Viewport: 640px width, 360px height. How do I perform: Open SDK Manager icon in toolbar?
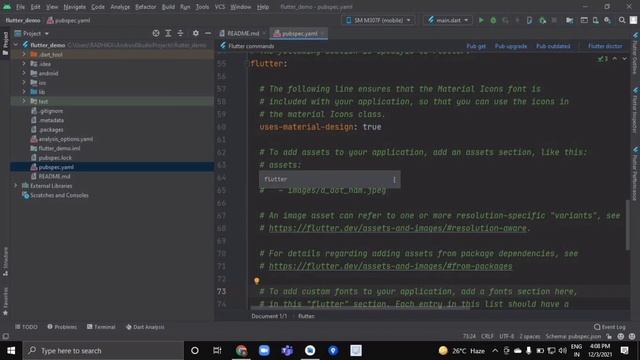coord(607,20)
